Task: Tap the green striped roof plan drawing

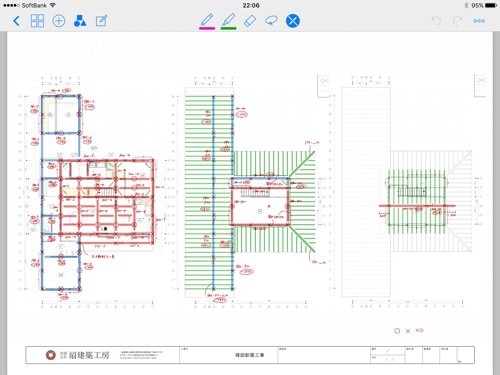Action: click(x=250, y=192)
